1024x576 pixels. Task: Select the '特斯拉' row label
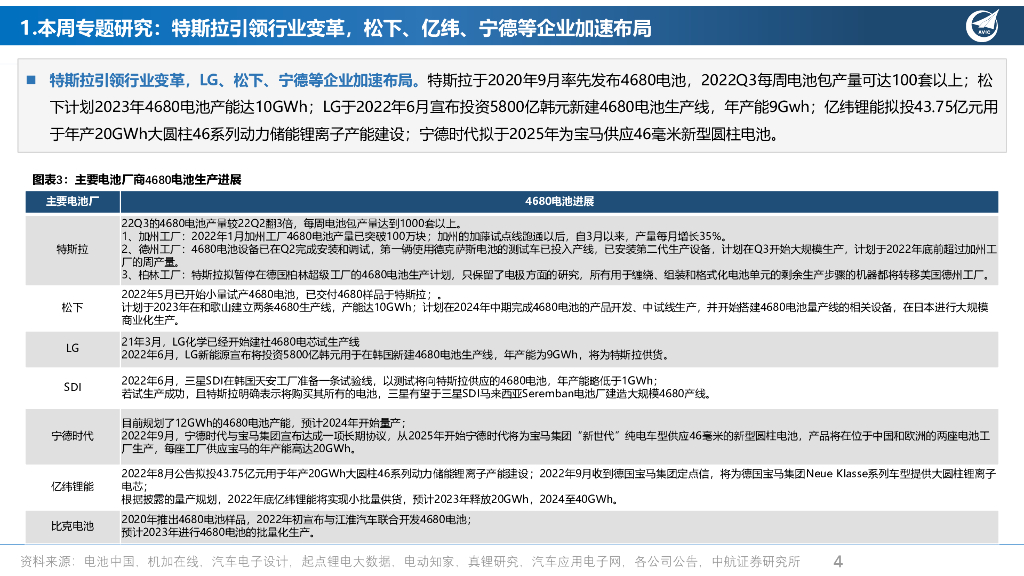pyautogui.click(x=72, y=249)
